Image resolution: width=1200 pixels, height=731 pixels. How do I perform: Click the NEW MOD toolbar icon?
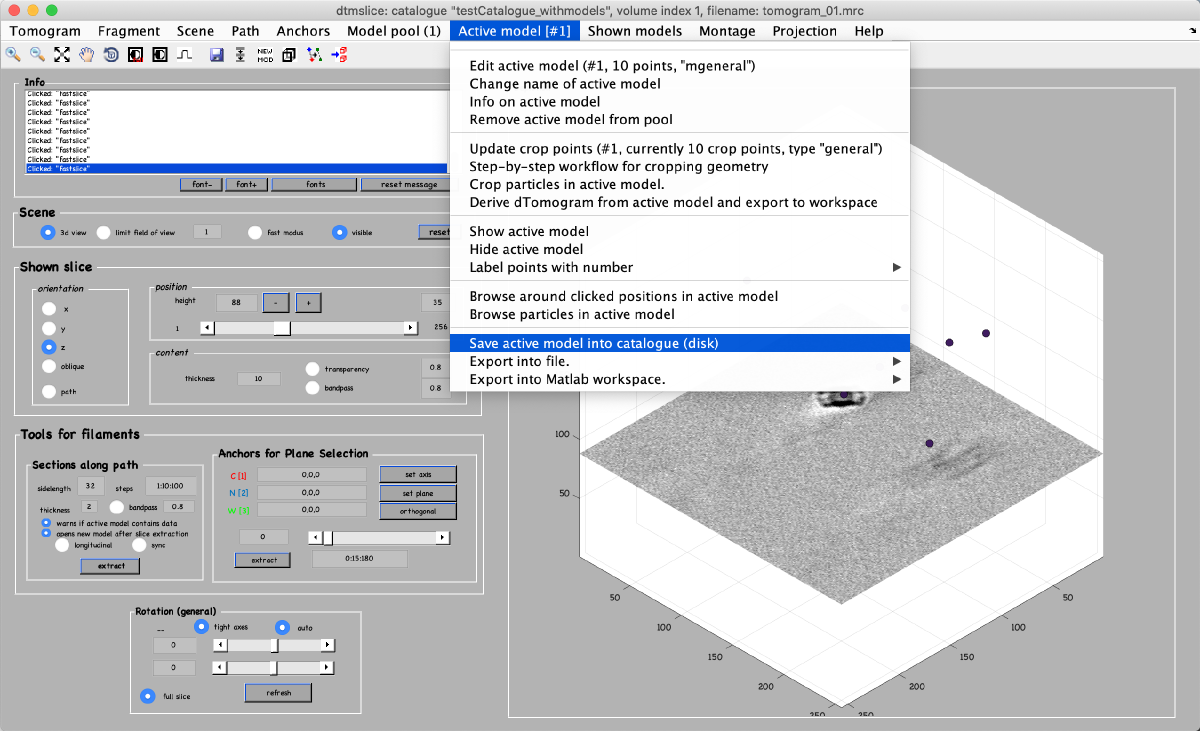[265, 55]
